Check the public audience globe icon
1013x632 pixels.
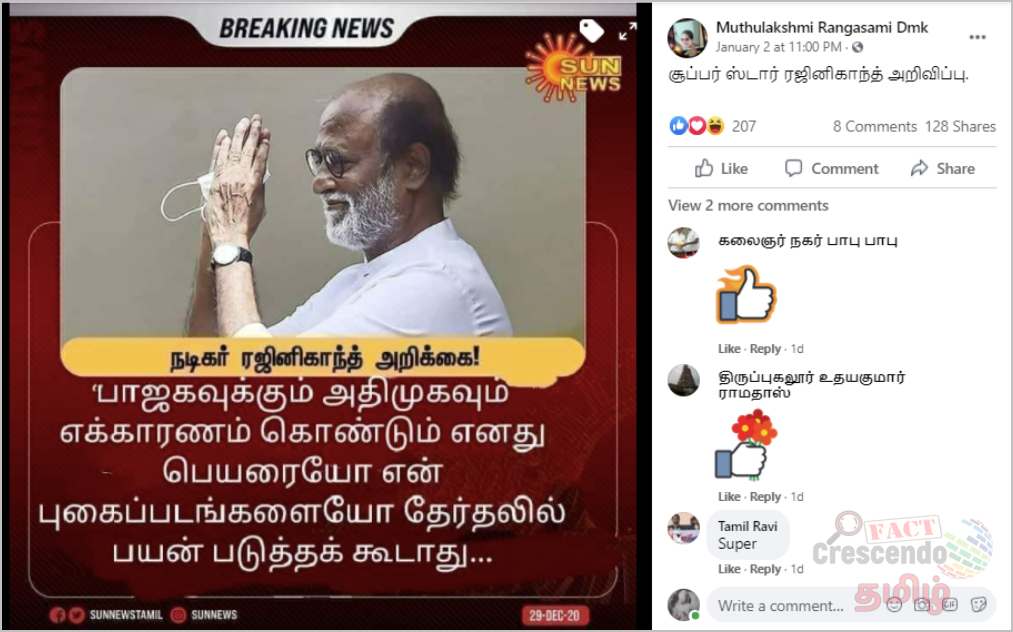pos(857,47)
